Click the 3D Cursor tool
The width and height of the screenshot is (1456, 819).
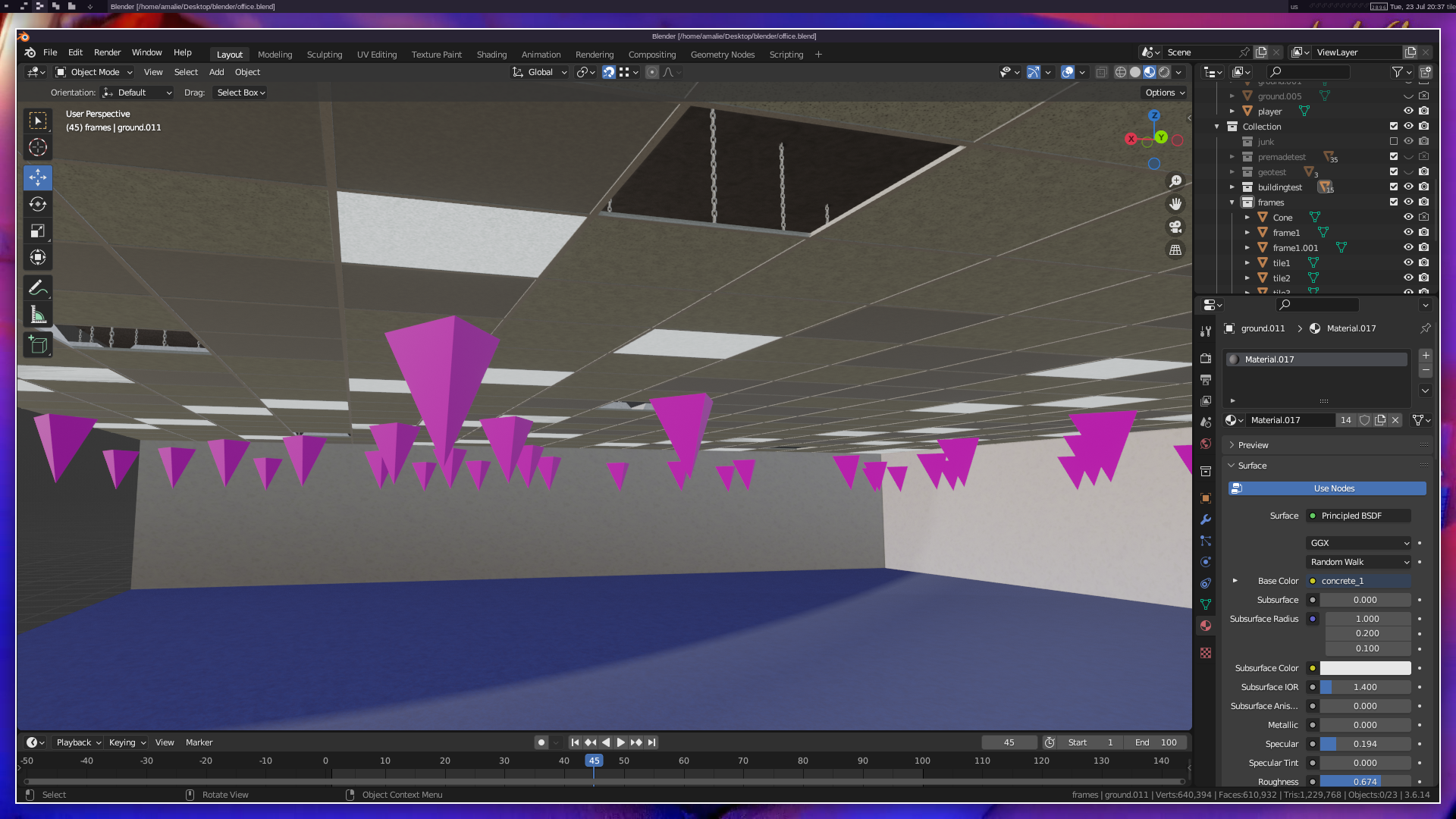38,147
